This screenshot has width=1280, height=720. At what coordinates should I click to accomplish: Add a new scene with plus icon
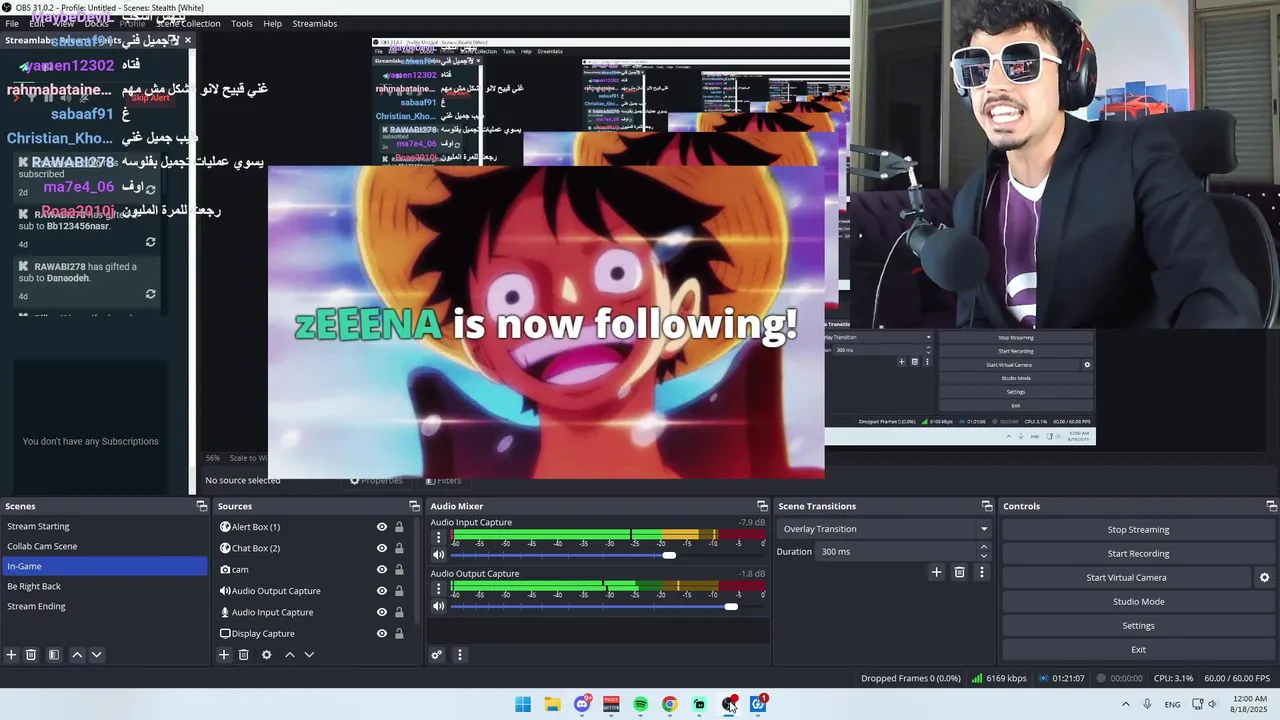(11, 655)
